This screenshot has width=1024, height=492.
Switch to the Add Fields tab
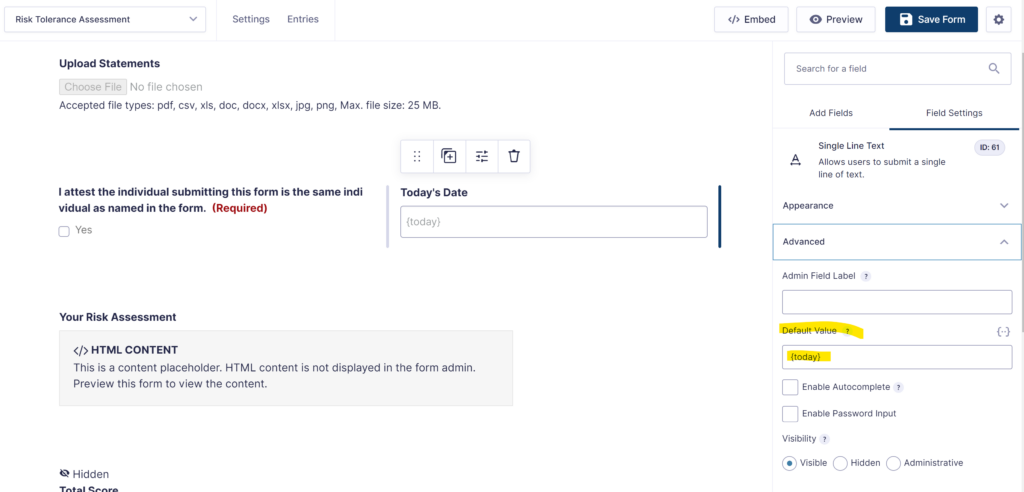(830, 113)
